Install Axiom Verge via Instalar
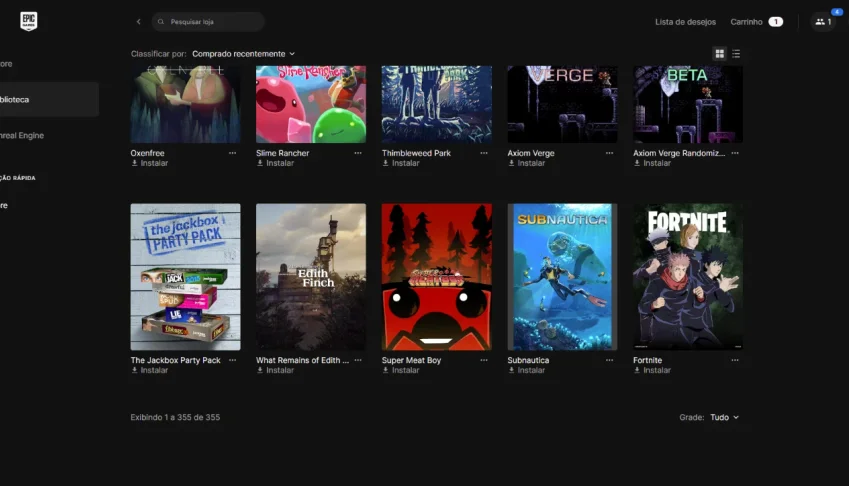The width and height of the screenshot is (849, 486). click(526, 163)
